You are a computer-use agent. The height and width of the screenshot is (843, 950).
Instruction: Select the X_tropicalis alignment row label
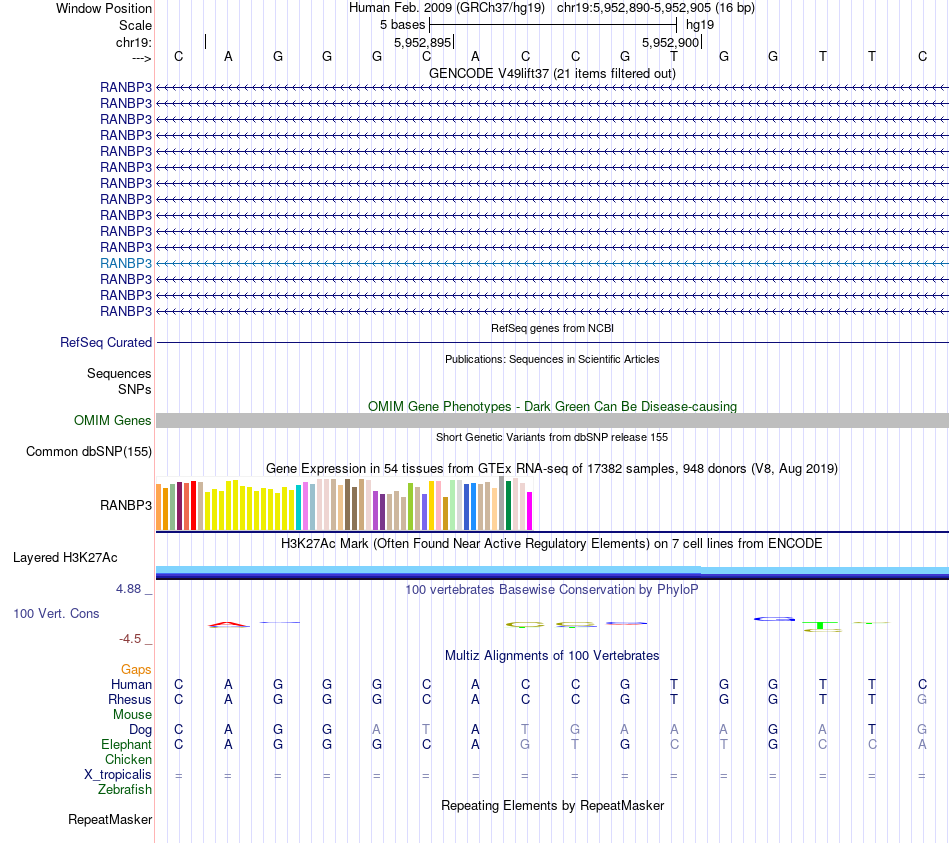(x=118, y=775)
